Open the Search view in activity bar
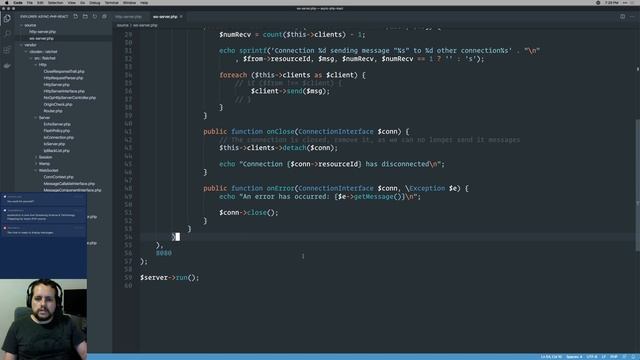Image resolution: width=640 pixels, height=360 pixels. 7,34
